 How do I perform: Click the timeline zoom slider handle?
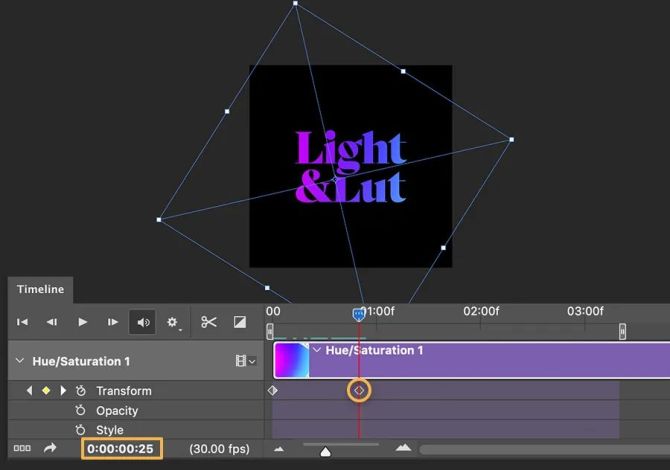pos(326,451)
